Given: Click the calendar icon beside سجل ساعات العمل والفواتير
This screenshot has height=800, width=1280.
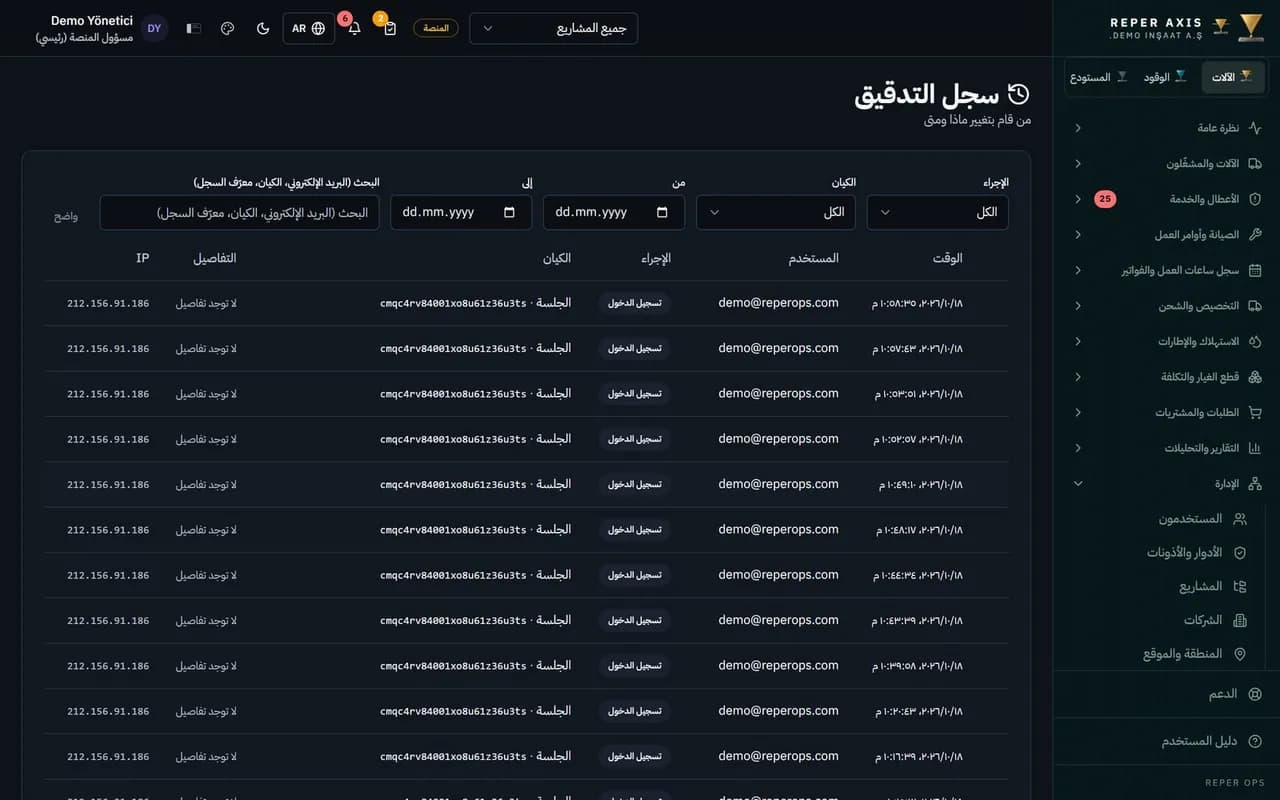Looking at the screenshot, I should coord(1255,270).
